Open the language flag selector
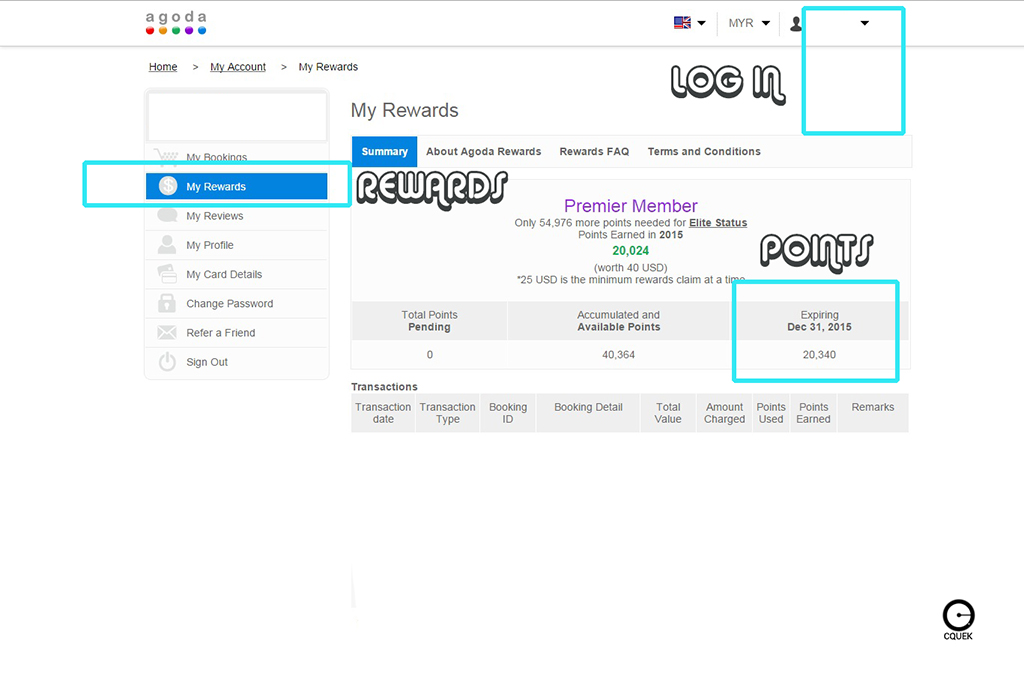The image size is (1024, 679). pos(690,23)
